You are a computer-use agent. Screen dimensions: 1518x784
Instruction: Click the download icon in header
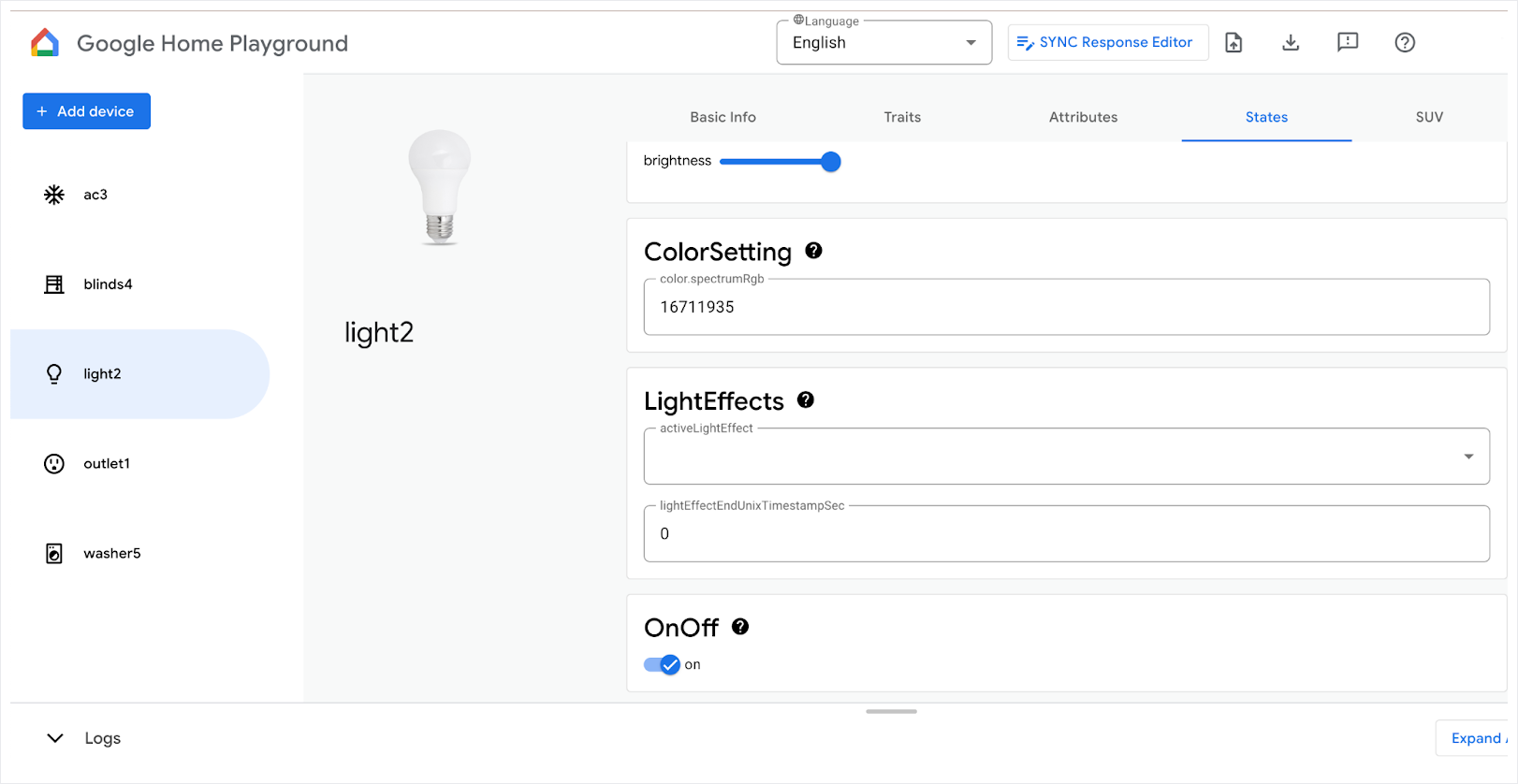coord(1291,43)
